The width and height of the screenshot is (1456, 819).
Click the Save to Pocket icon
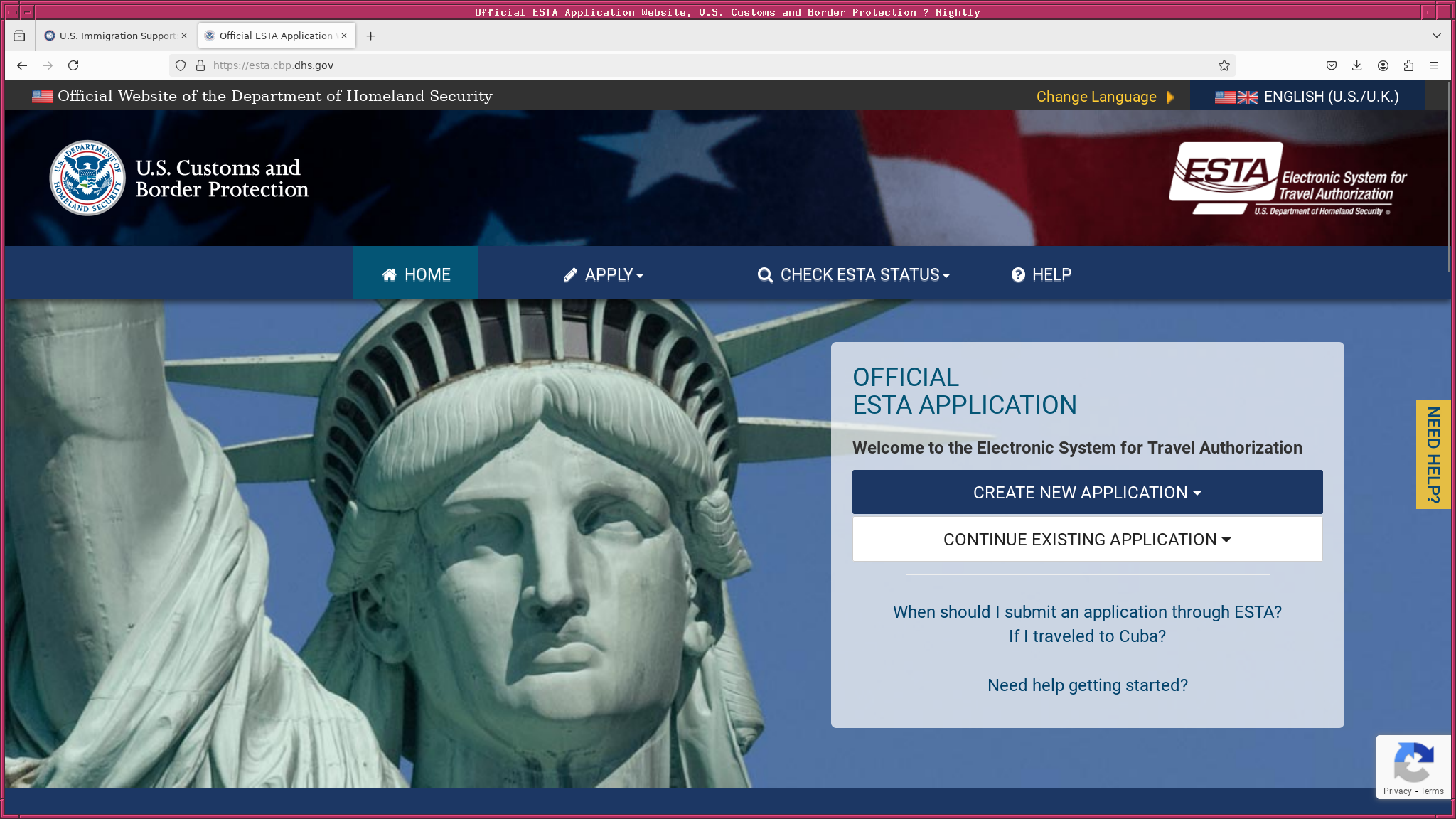click(x=1331, y=65)
